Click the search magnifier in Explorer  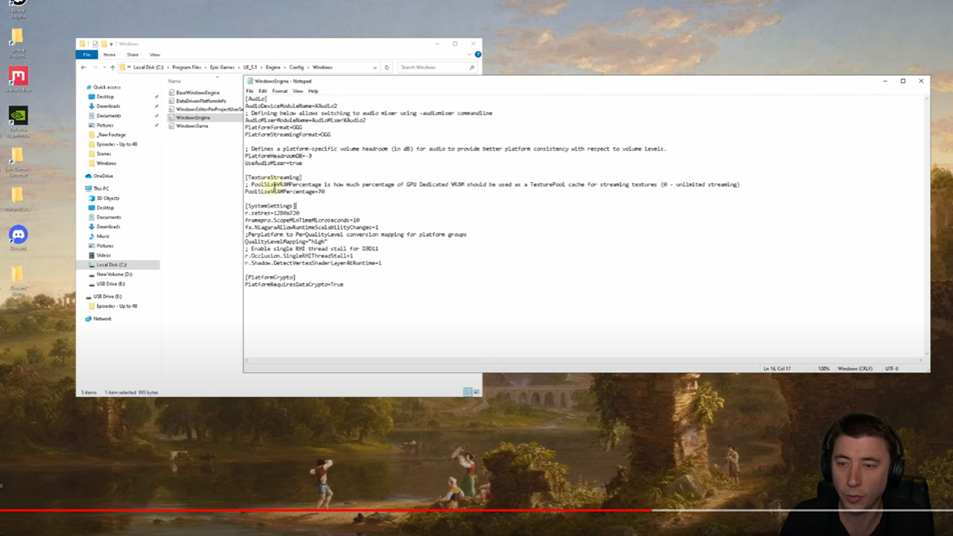click(x=472, y=67)
